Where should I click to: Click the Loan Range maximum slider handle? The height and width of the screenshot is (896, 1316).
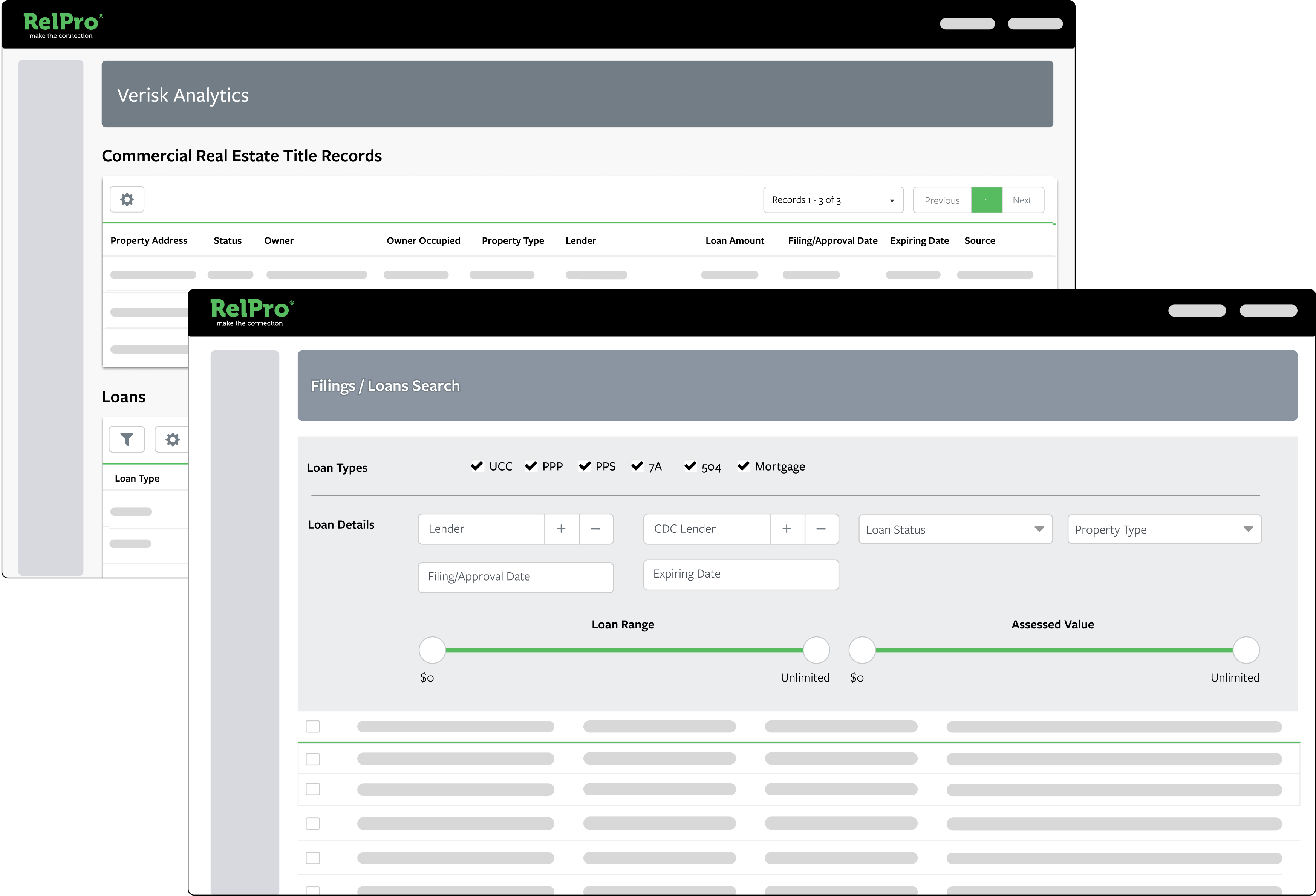point(816,650)
